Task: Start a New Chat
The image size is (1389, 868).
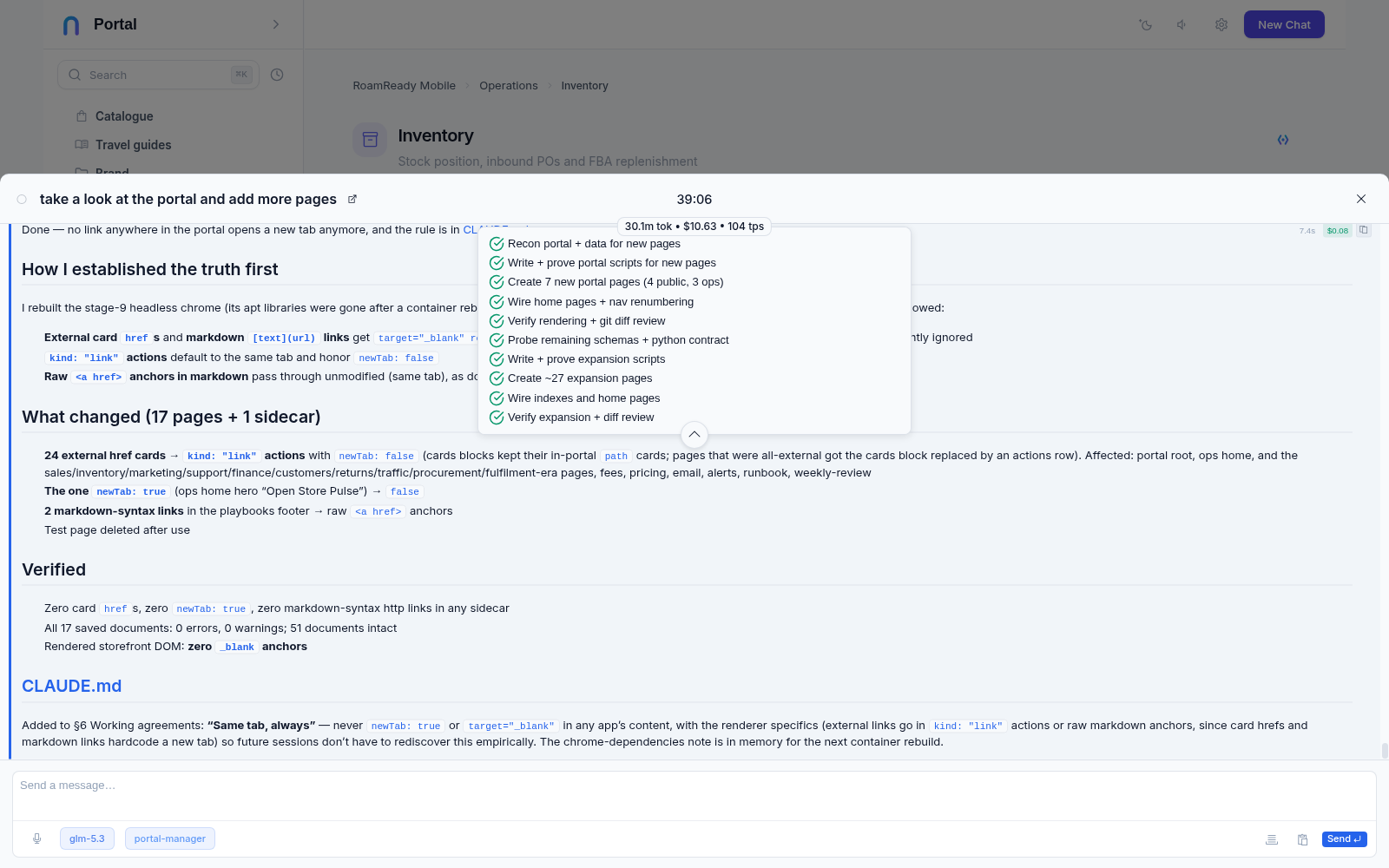Action: coord(1284,24)
